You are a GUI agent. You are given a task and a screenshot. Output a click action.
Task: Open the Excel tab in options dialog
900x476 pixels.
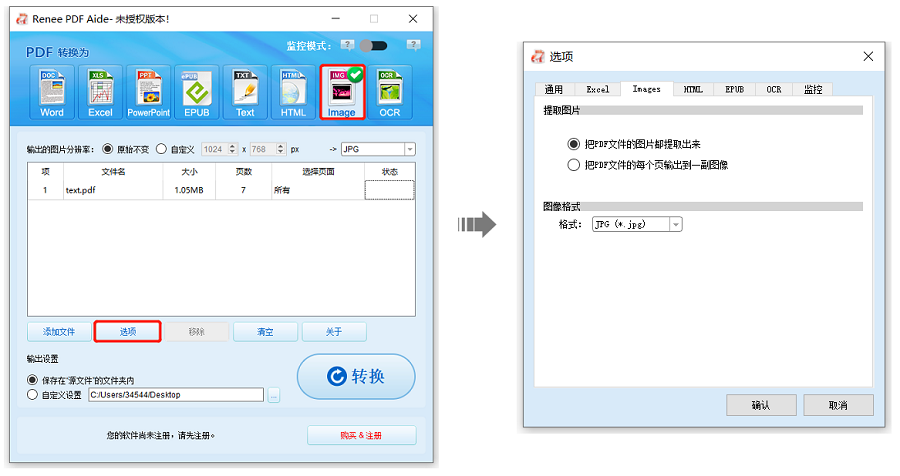coord(598,90)
